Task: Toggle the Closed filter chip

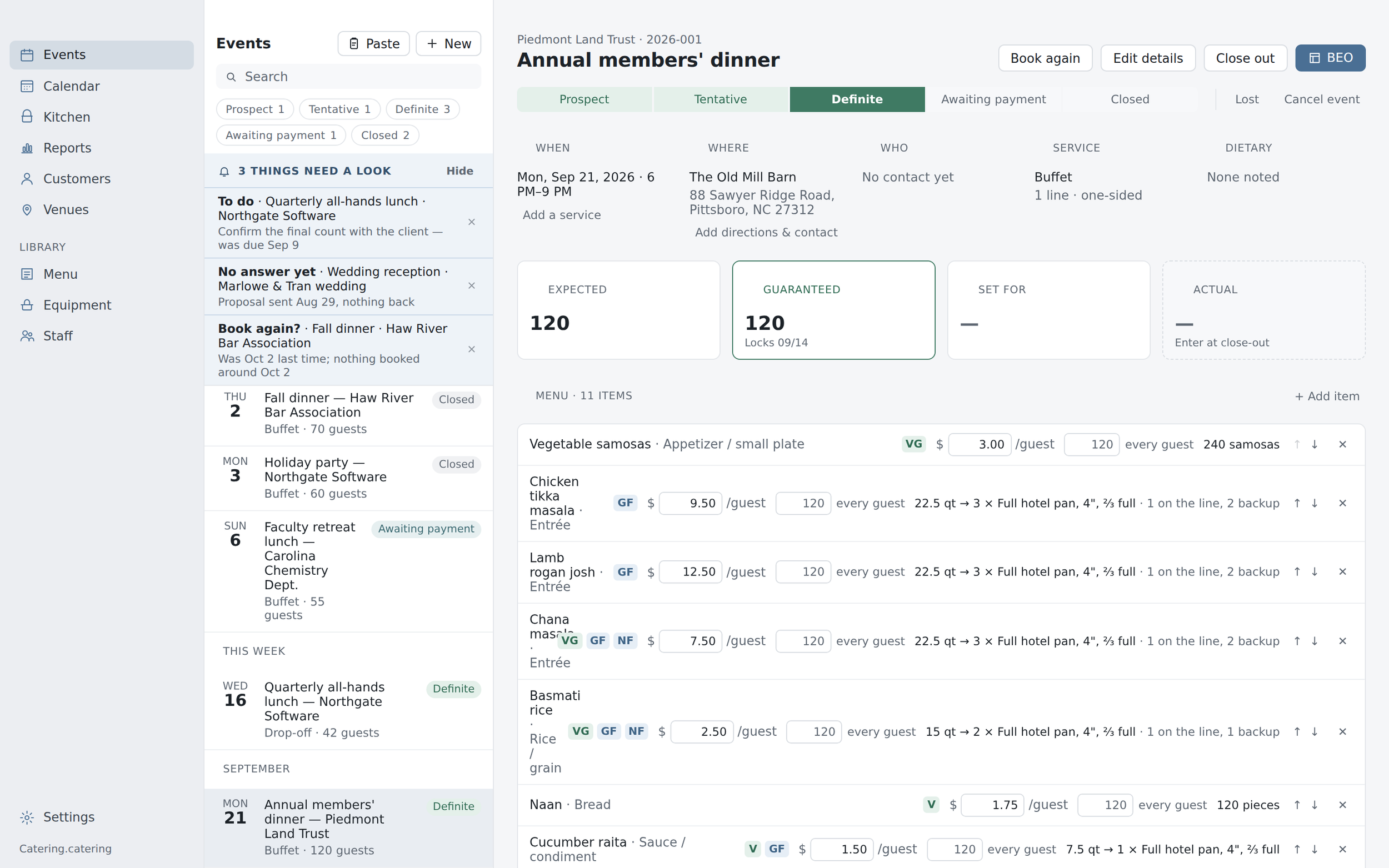Action: pyautogui.click(x=384, y=136)
